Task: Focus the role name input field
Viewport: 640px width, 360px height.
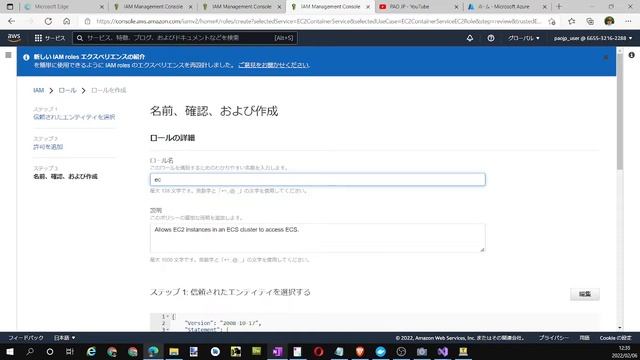Action: [x=318, y=180]
